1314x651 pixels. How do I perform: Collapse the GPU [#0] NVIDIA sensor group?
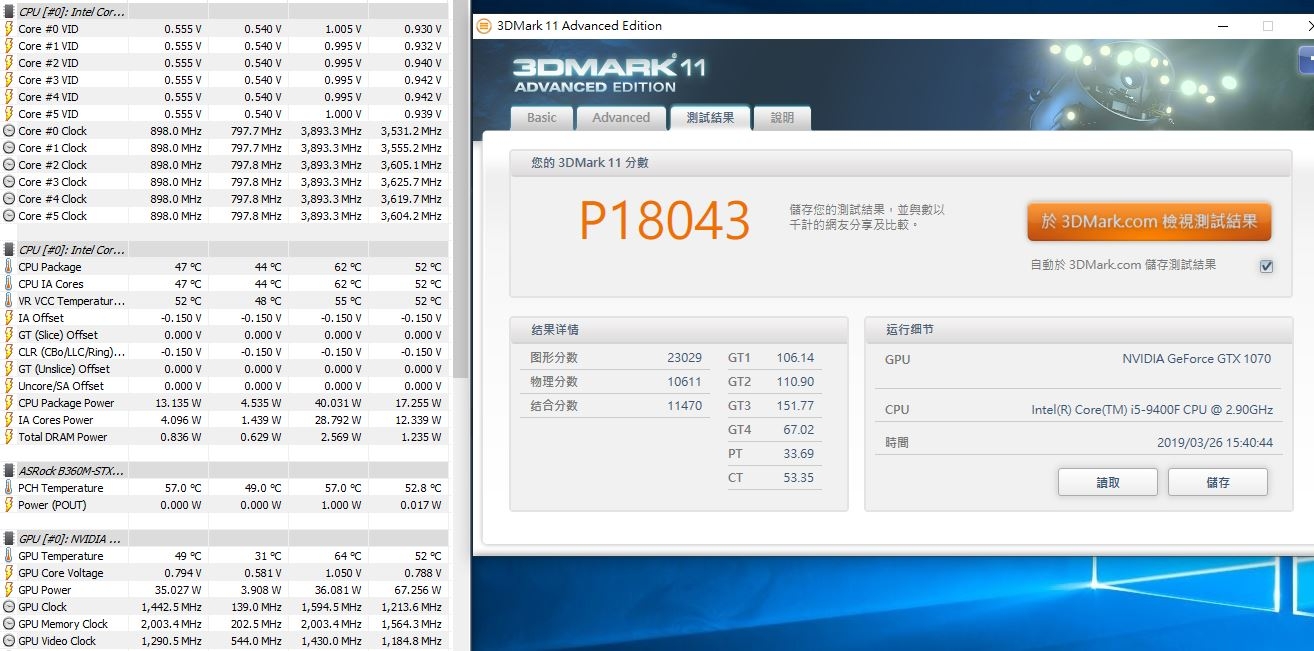coord(9,539)
